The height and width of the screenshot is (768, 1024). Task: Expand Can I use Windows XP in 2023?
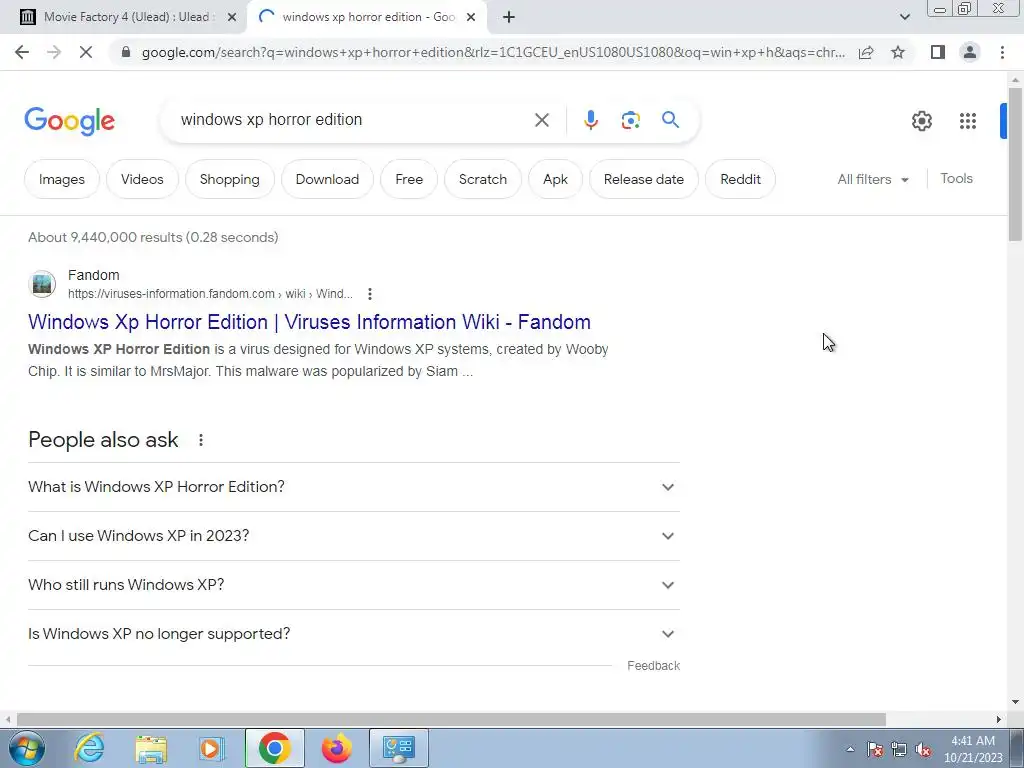[x=354, y=536]
